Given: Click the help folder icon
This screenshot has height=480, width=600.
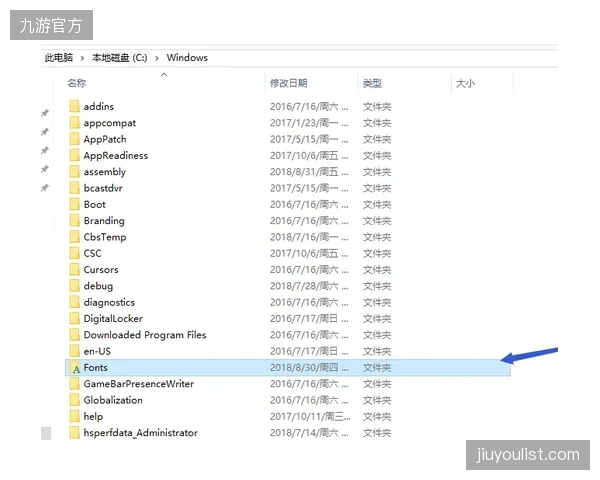Looking at the screenshot, I should (x=75, y=416).
